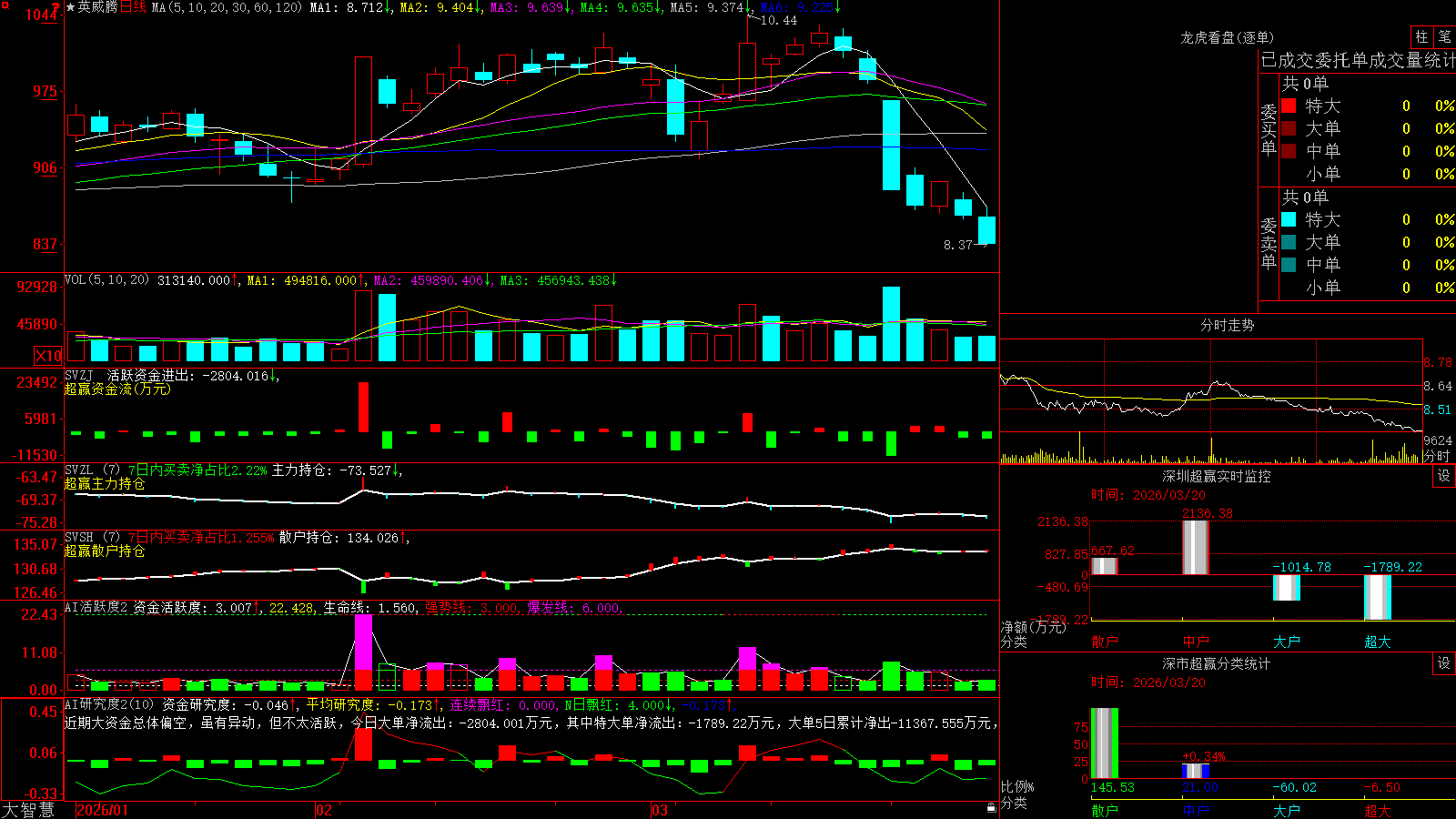Click the 1044 price axis label
This screenshot has height=819, width=1456.
(42, 15)
